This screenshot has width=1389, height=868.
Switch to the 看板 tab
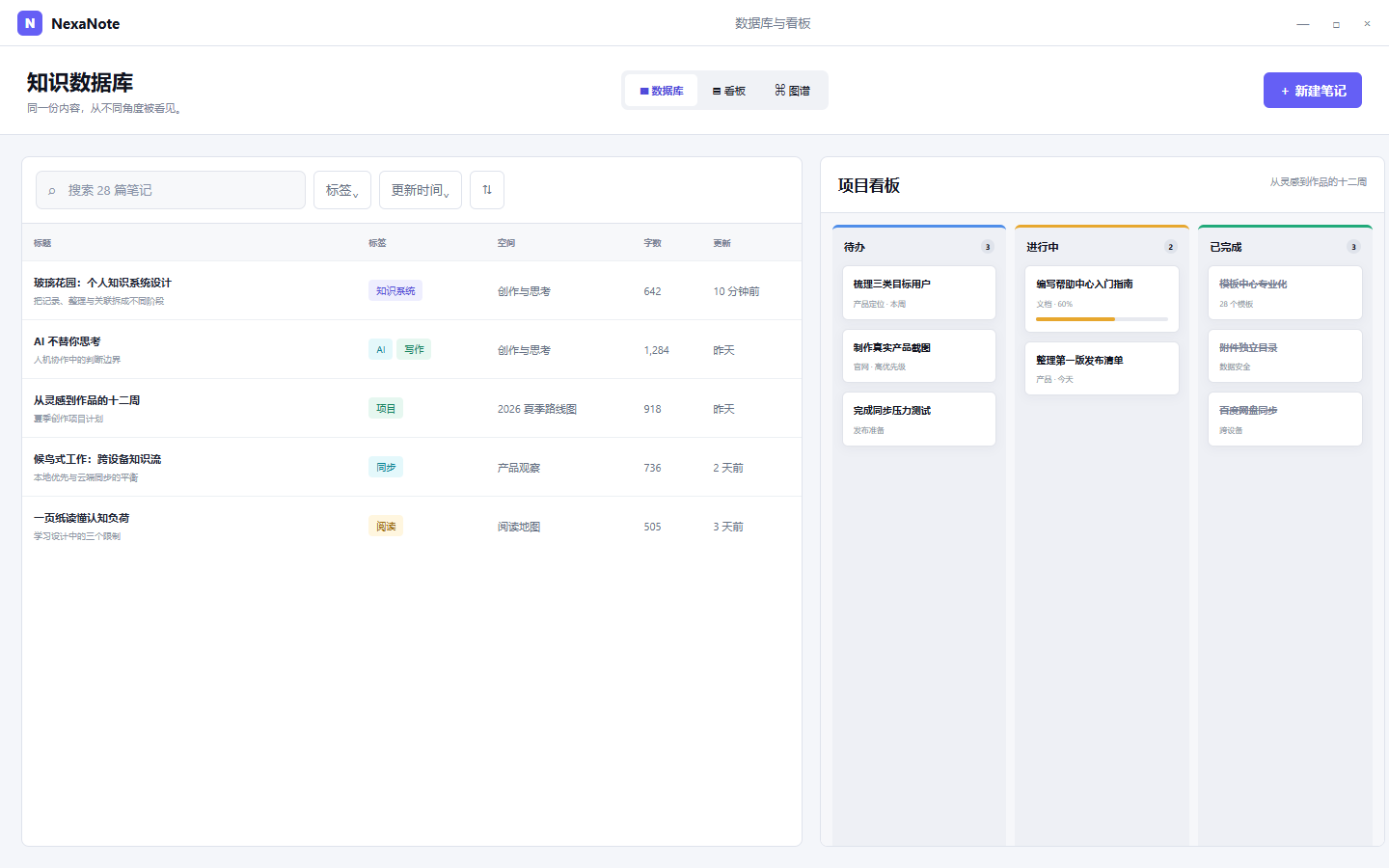click(729, 91)
